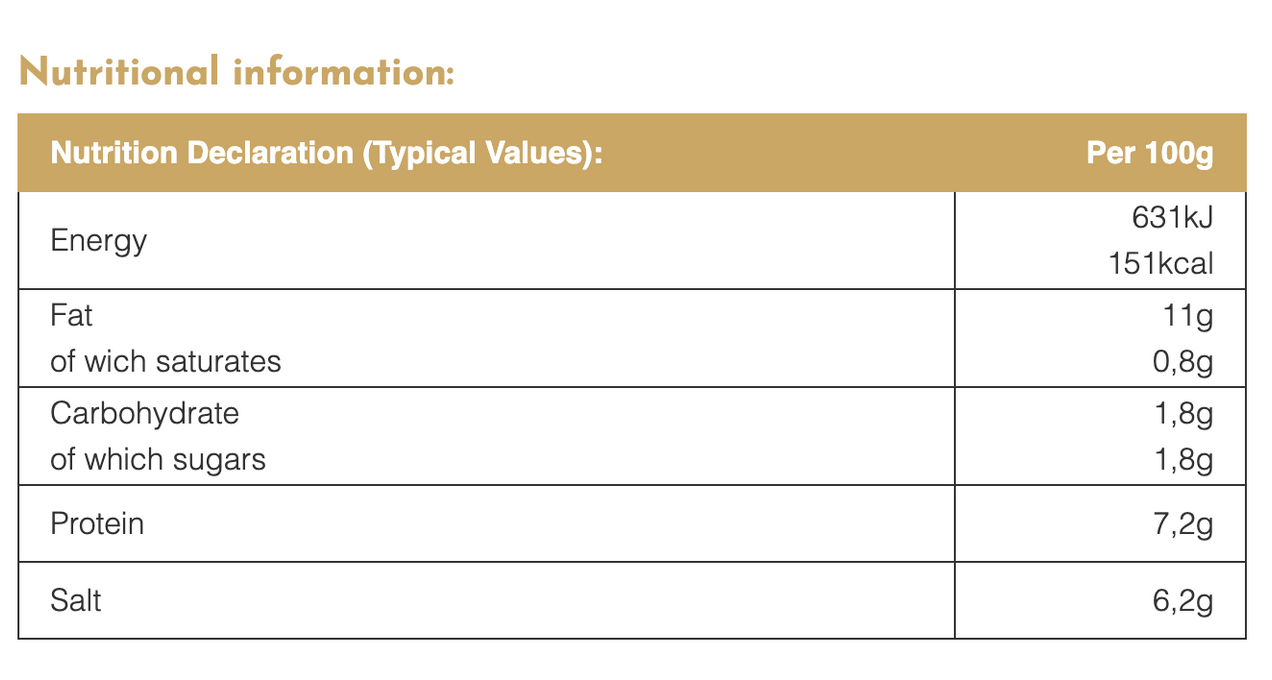1272x680 pixels.
Task: Click the word 'Nutritional' in the heading
Action: [119, 72]
